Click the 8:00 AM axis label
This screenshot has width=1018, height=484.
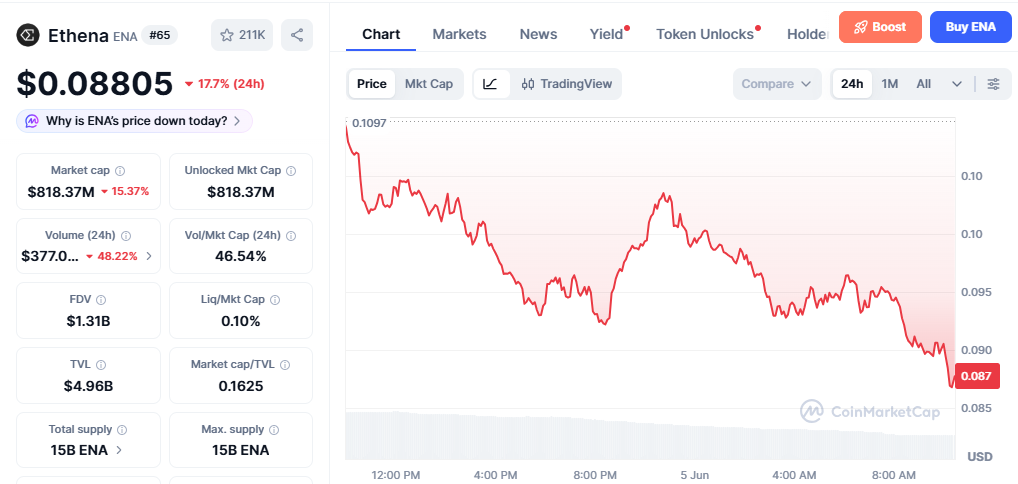(893, 476)
